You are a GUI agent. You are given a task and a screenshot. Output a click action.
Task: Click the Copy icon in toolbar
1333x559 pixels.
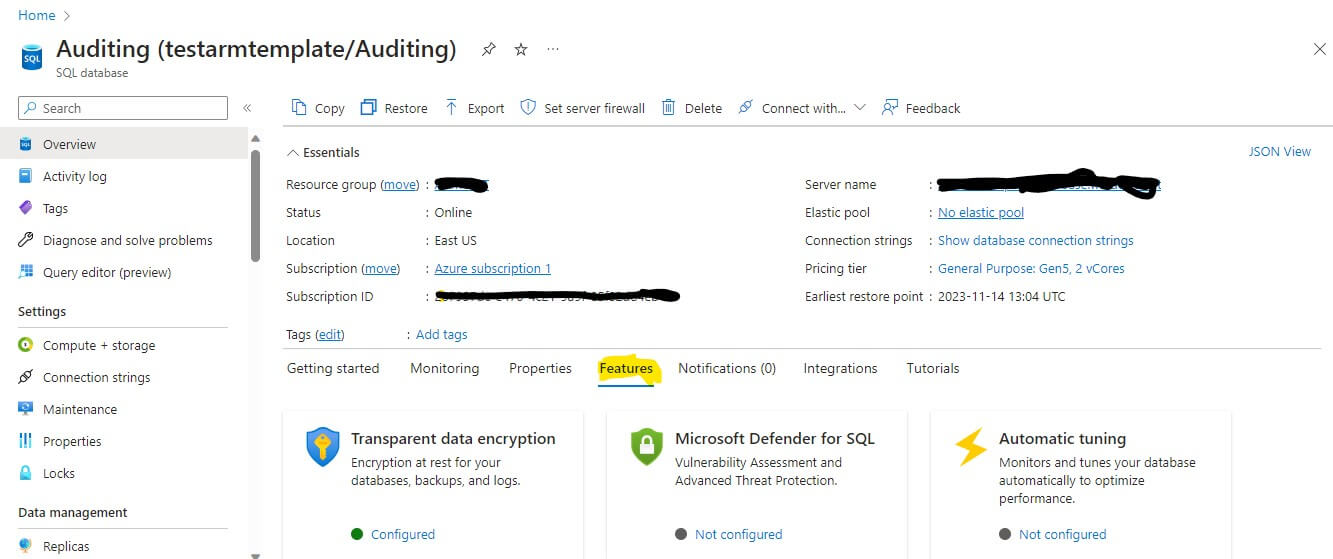(x=298, y=108)
